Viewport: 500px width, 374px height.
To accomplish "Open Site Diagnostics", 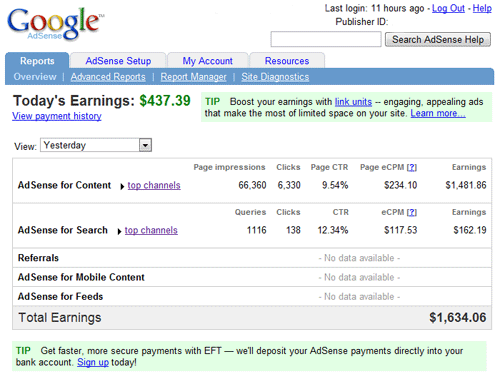I will click(x=275, y=77).
